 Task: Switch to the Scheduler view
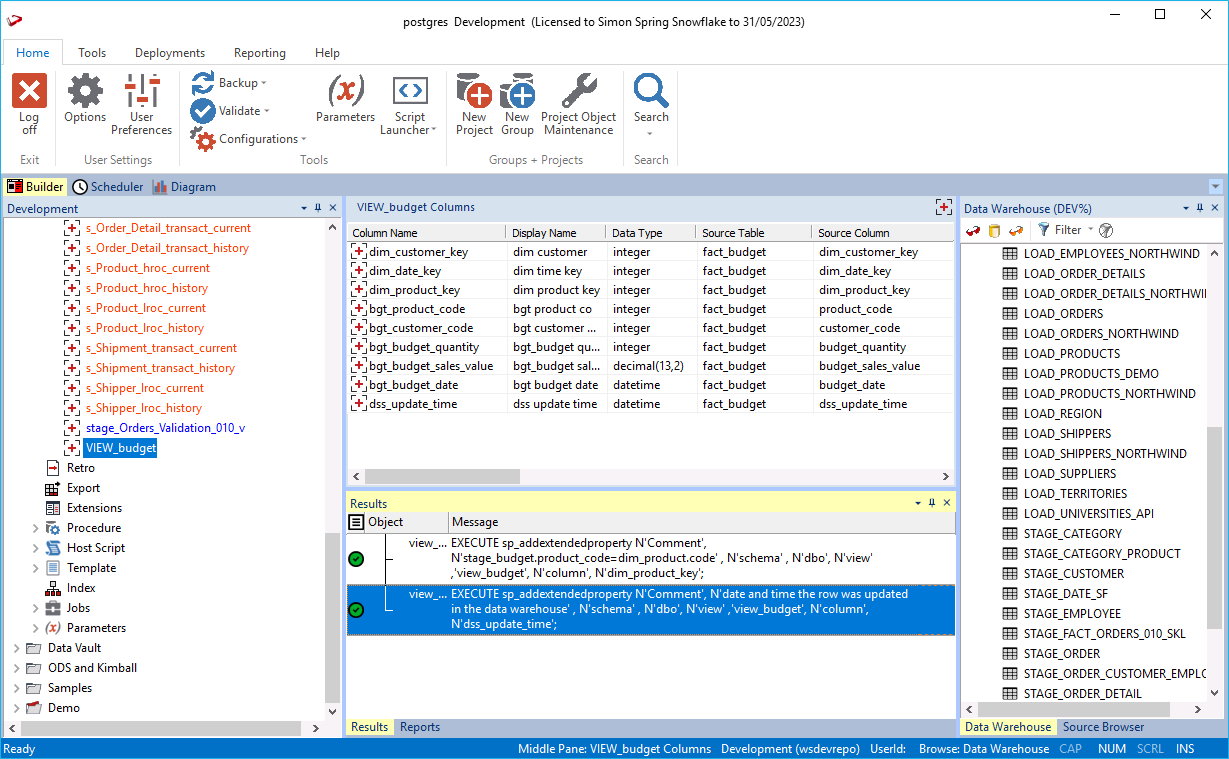[x=108, y=187]
